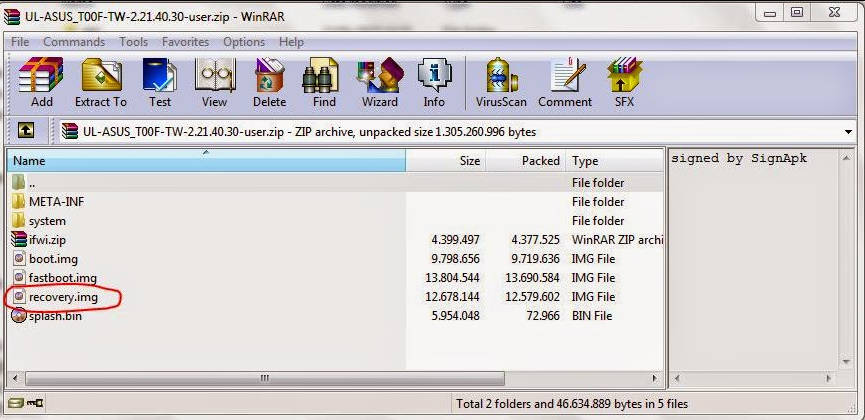
Task: Open the File menu
Action: click(x=20, y=42)
